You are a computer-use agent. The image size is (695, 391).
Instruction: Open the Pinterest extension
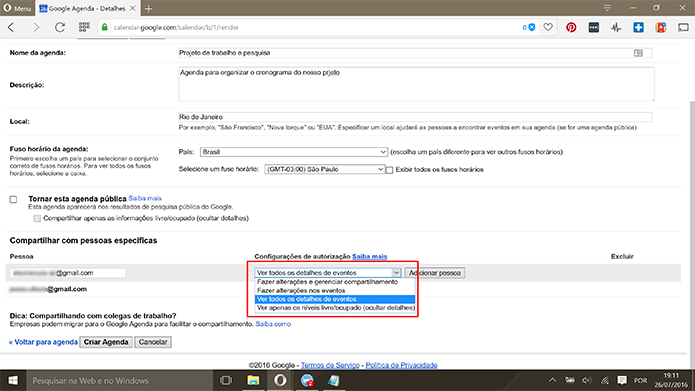571,27
